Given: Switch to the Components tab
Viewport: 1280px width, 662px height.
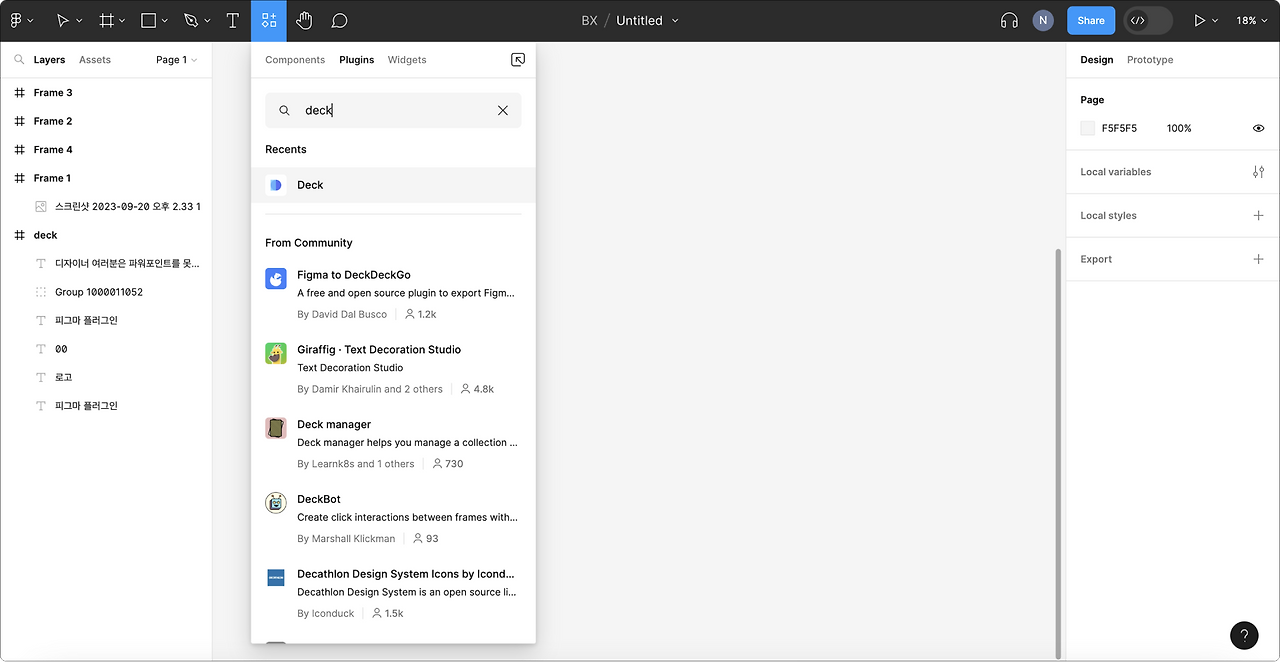Looking at the screenshot, I should [x=295, y=60].
